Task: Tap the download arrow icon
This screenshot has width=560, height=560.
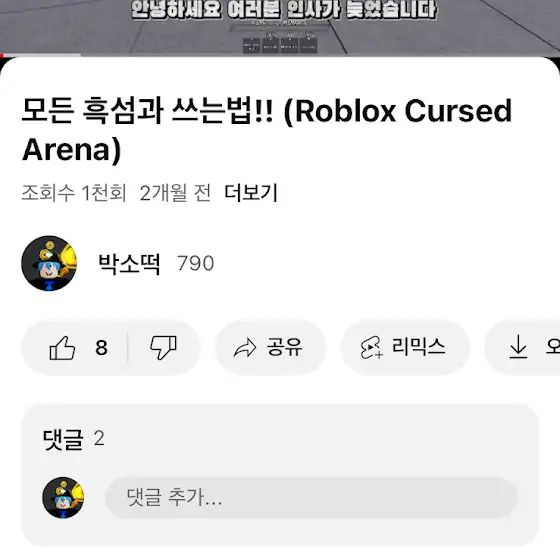Action: pos(518,347)
